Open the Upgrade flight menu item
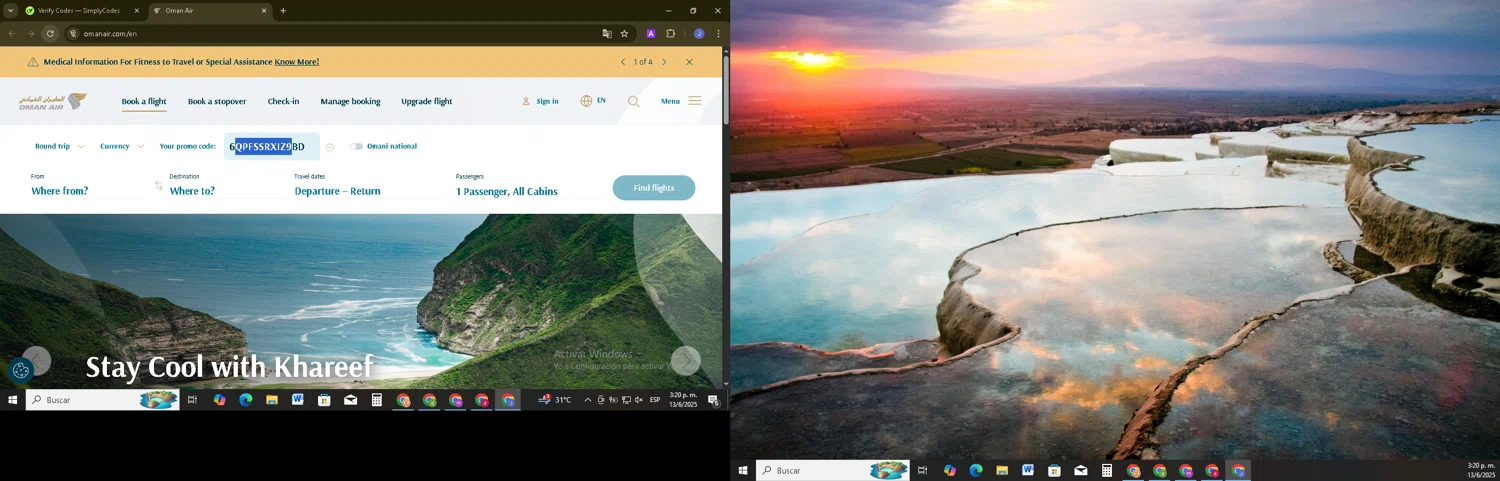1500x481 pixels. point(427,101)
